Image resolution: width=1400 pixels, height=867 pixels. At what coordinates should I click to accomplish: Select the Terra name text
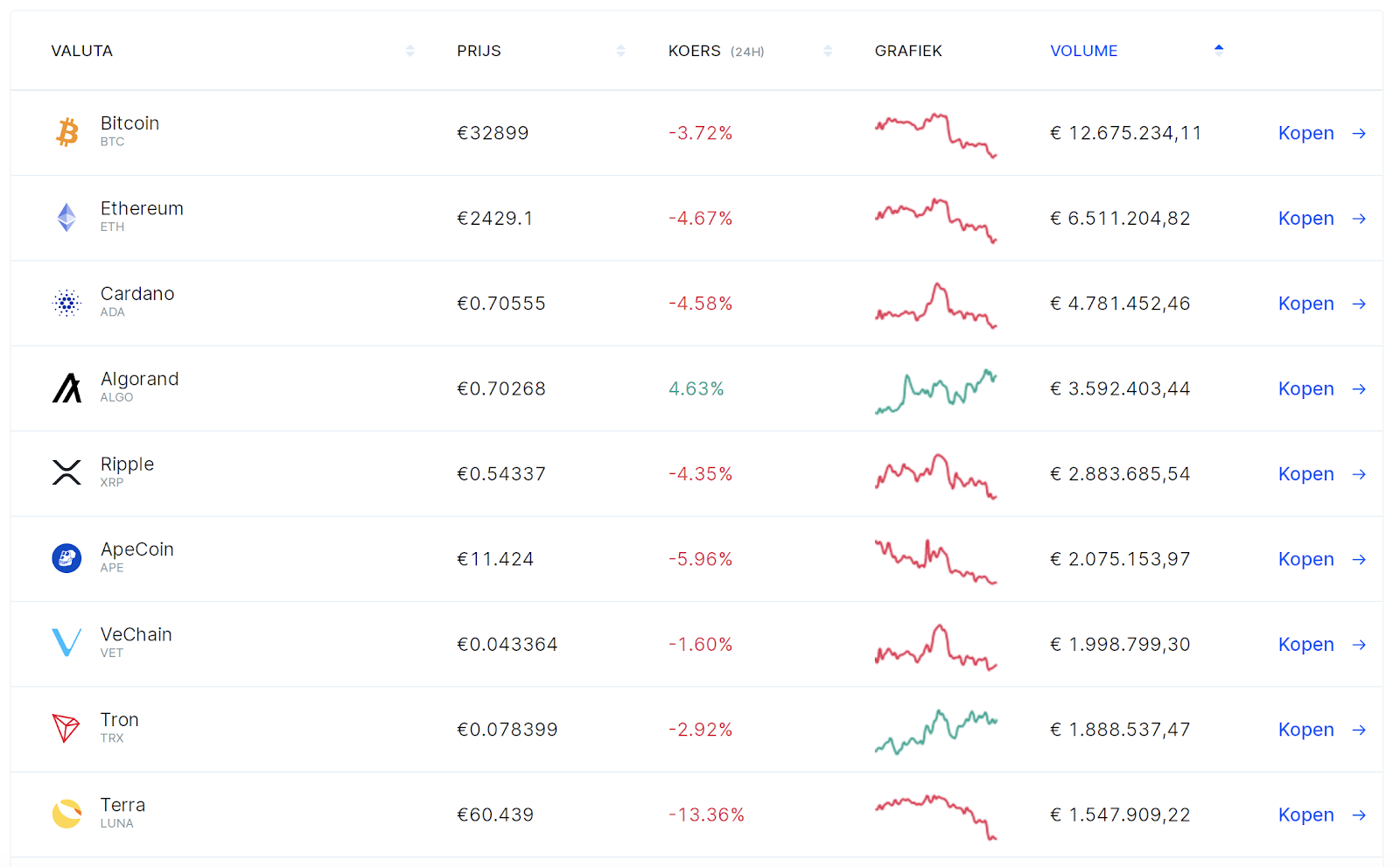(x=122, y=805)
